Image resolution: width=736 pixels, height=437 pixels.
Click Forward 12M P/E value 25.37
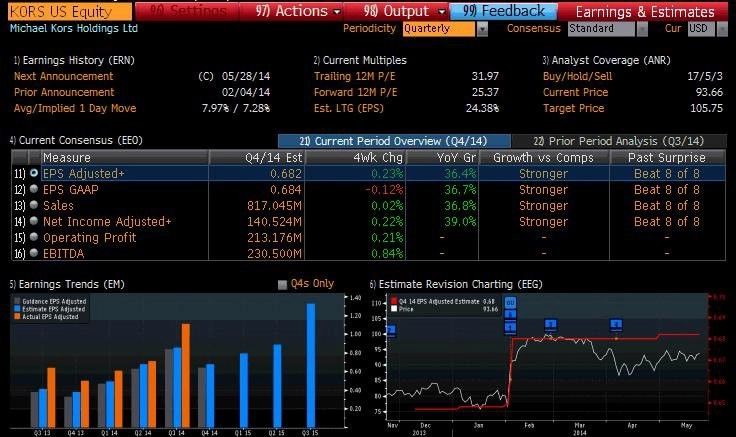tap(485, 92)
